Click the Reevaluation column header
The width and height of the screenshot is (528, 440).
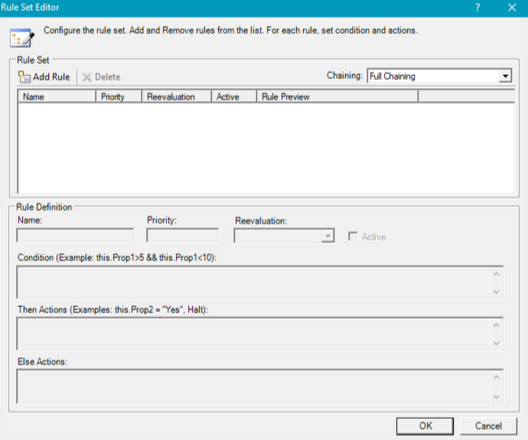(176, 97)
